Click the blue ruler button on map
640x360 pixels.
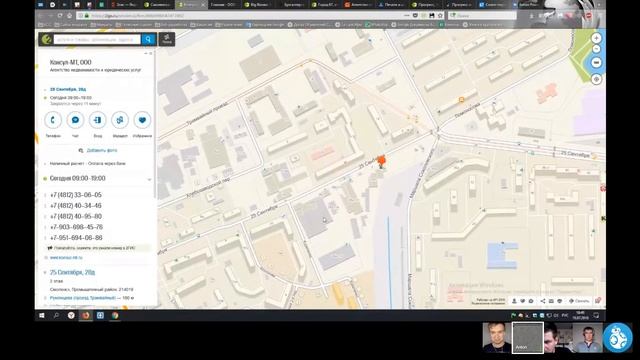click(597, 62)
